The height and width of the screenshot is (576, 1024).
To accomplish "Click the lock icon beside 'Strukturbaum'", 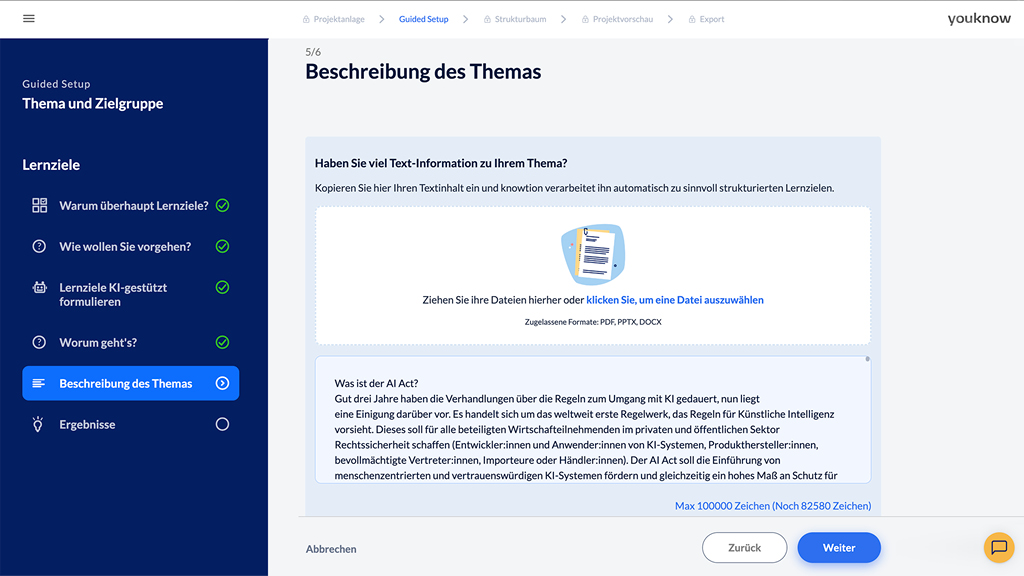I will (486, 18).
